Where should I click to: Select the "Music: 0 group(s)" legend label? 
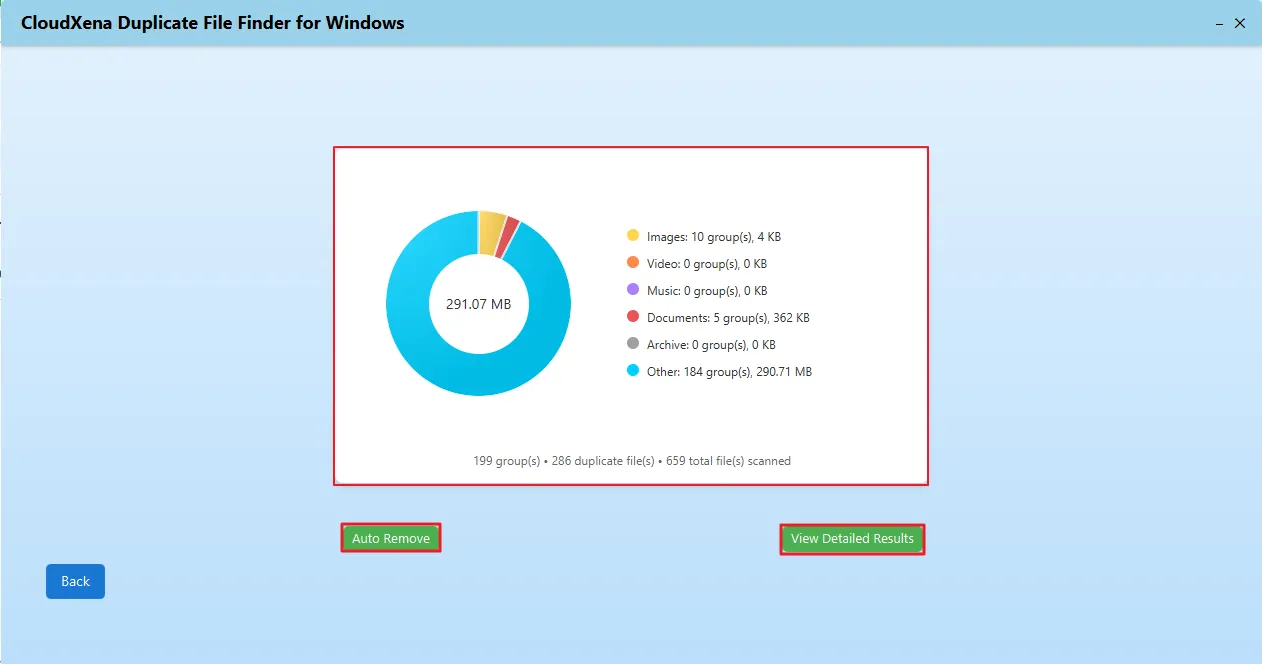click(706, 291)
